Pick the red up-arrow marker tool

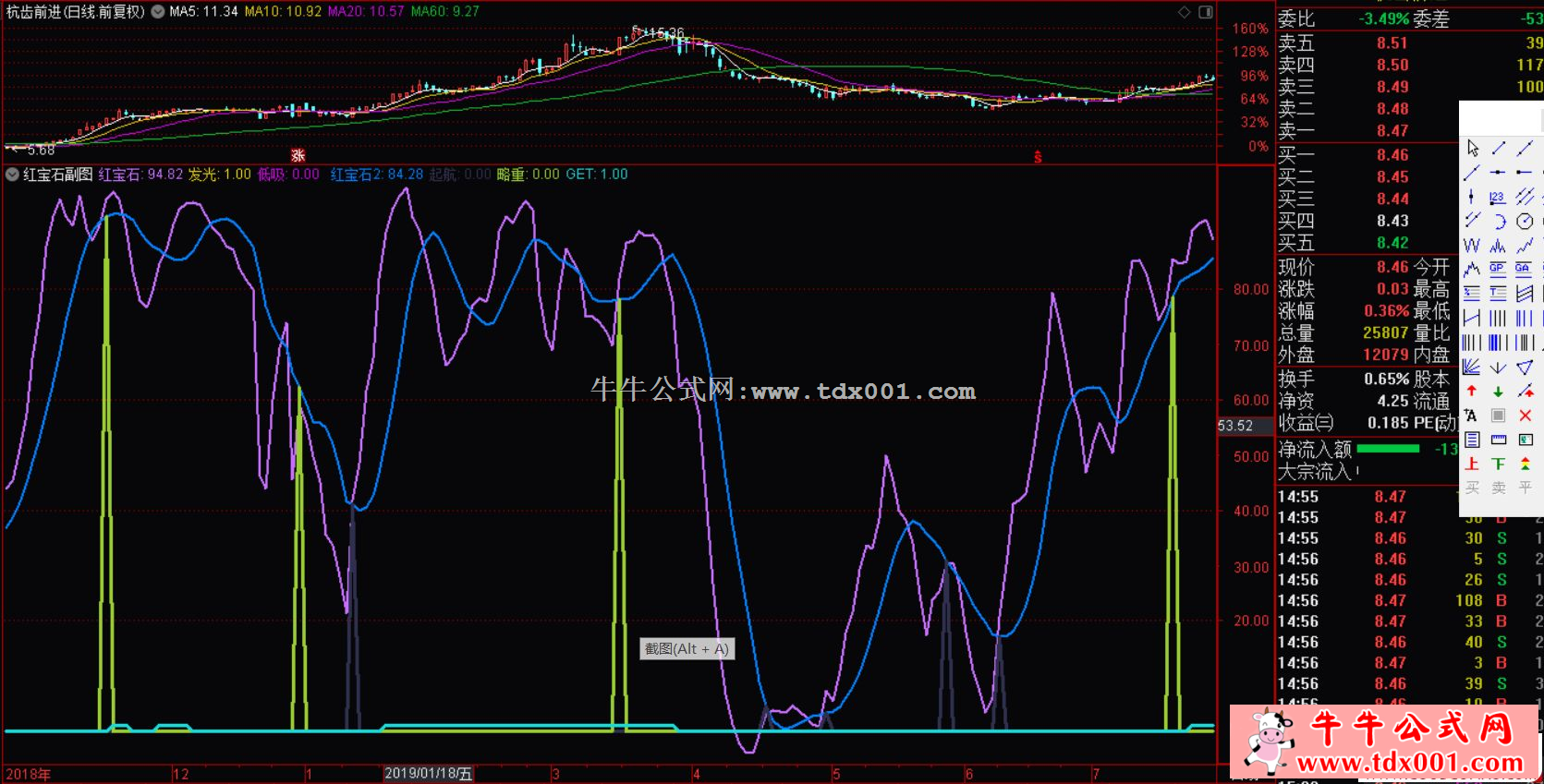[x=1472, y=392]
